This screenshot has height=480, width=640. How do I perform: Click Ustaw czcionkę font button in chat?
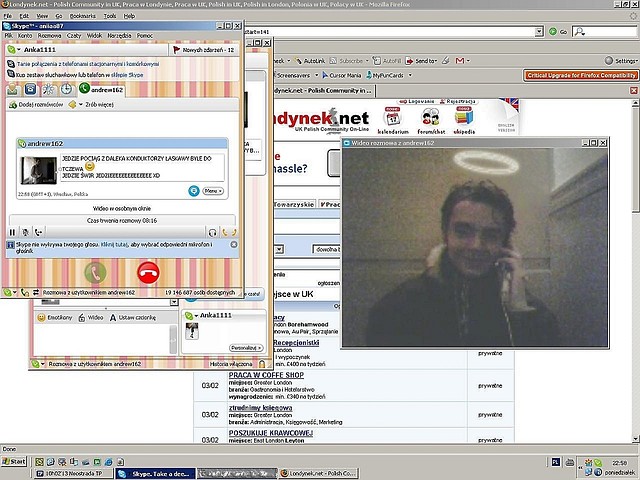(x=133, y=318)
